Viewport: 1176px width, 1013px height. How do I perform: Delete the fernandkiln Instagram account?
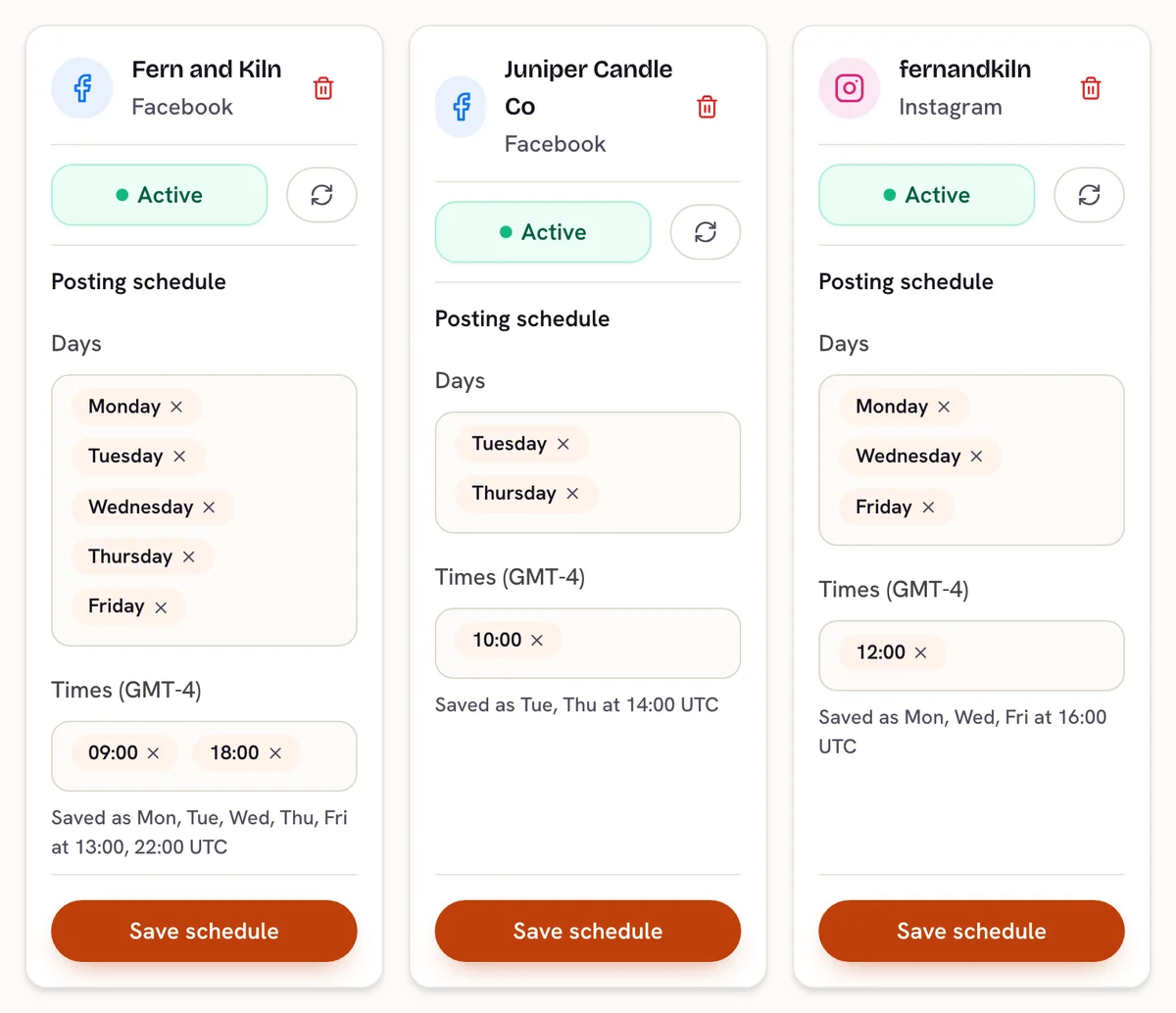point(1091,88)
